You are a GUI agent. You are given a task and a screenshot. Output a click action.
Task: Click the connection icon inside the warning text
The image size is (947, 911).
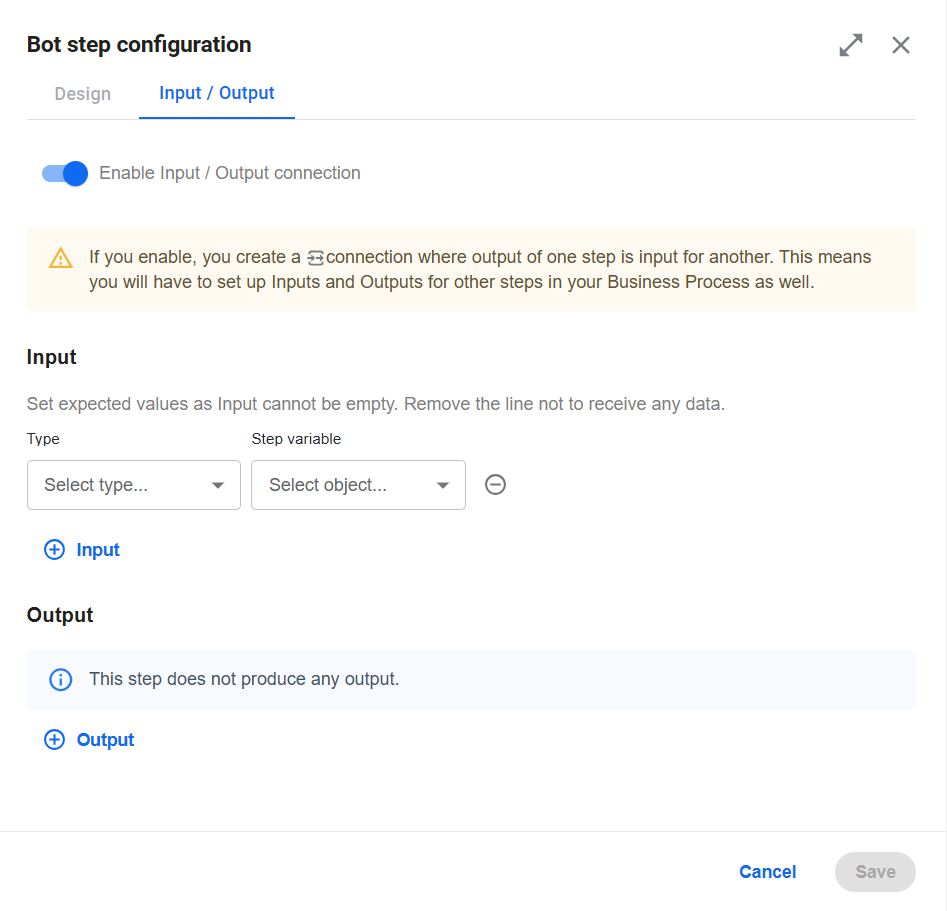(x=315, y=258)
